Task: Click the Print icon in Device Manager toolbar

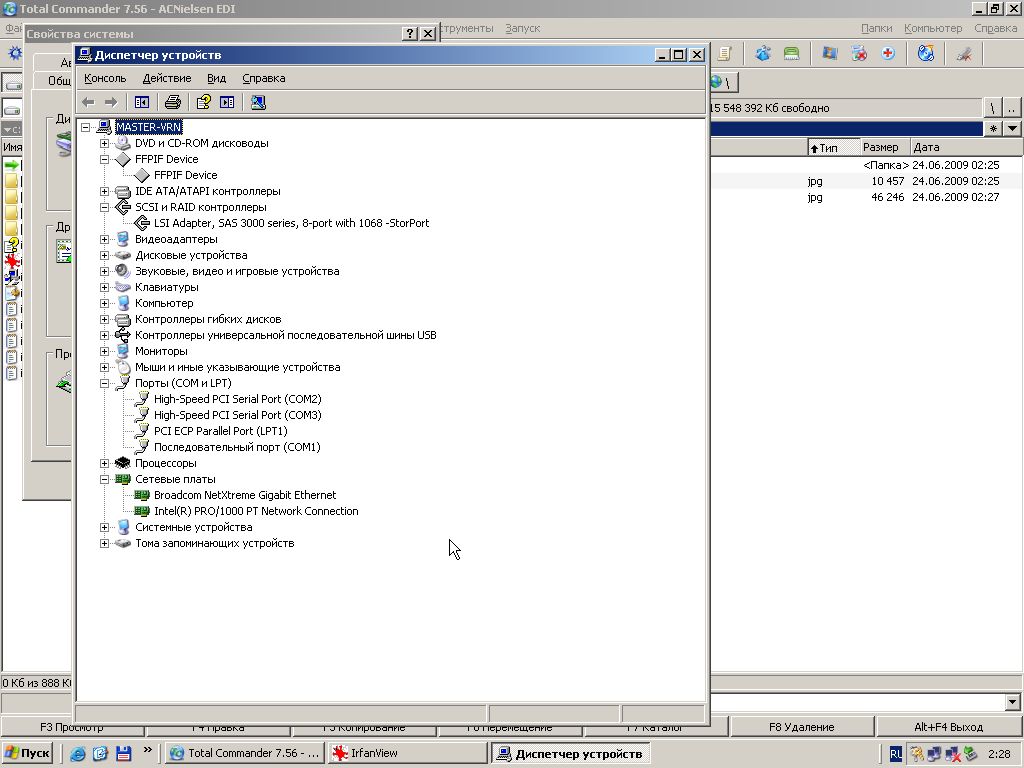Action: coord(172,102)
